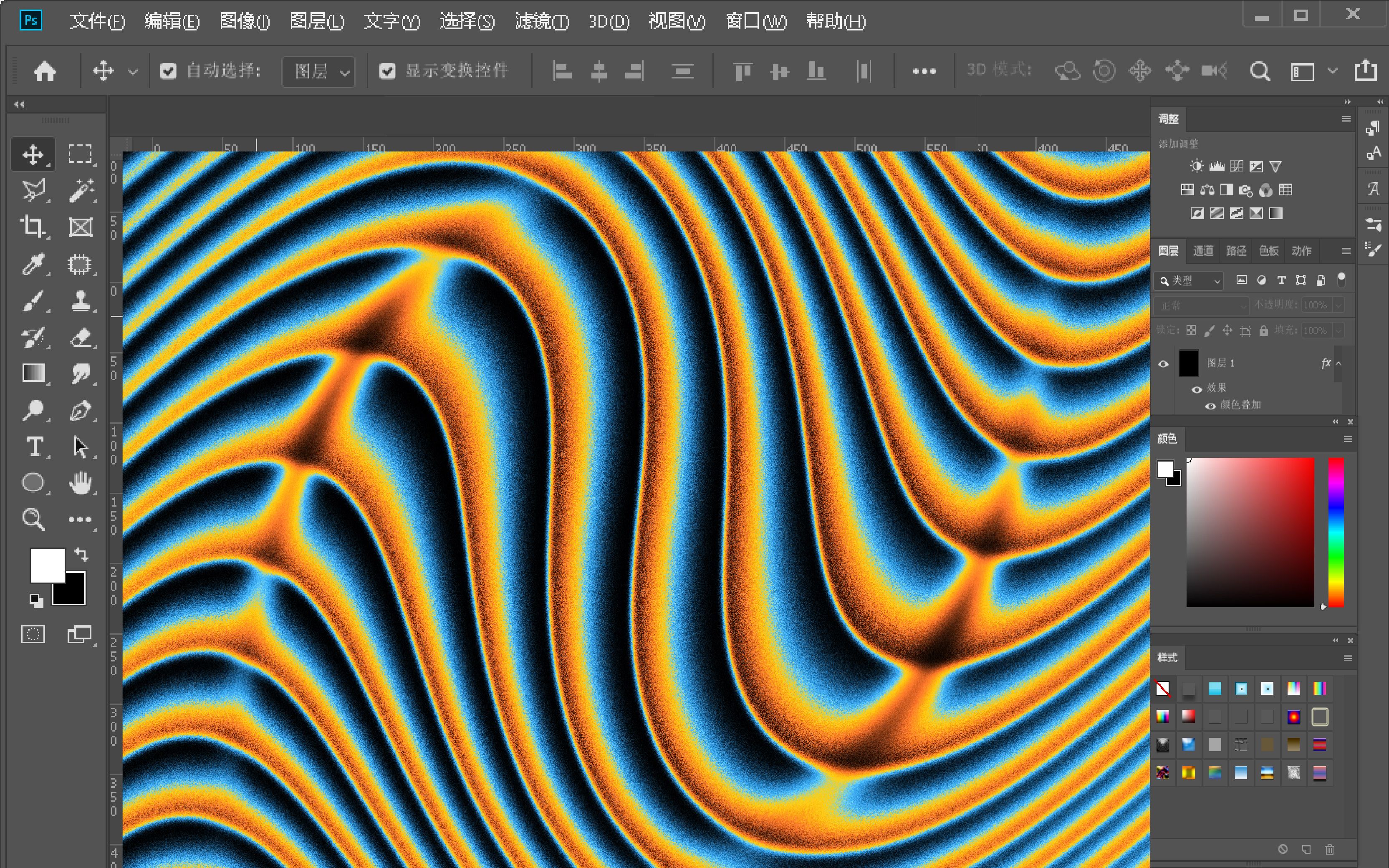Select the Clone Stamp tool
The height and width of the screenshot is (868, 1389).
[x=81, y=301]
